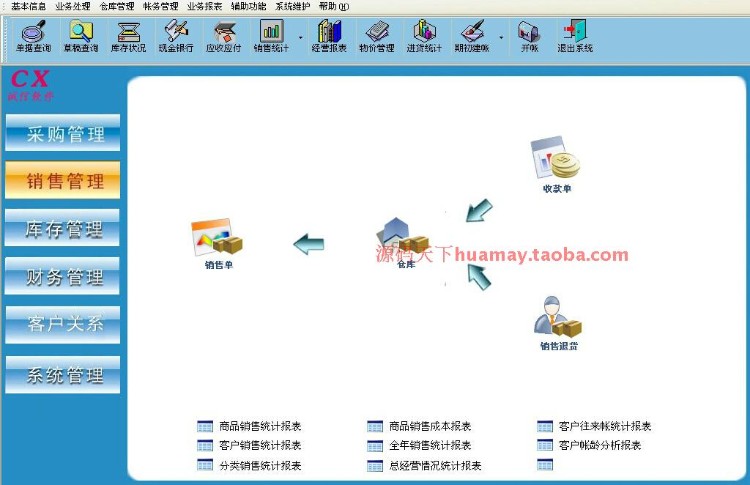This screenshot has height=485, width=750.
Task: Expand dropdown arrow next to 期初建账
Action: coord(501,37)
